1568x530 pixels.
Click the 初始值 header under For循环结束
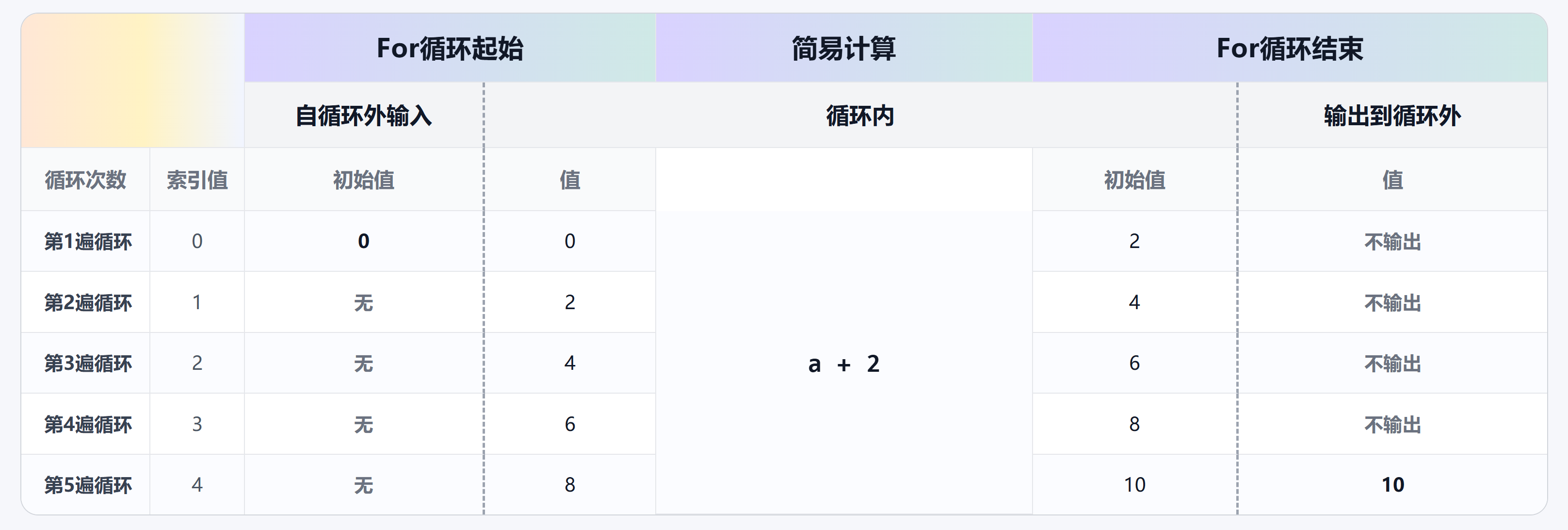(1134, 181)
